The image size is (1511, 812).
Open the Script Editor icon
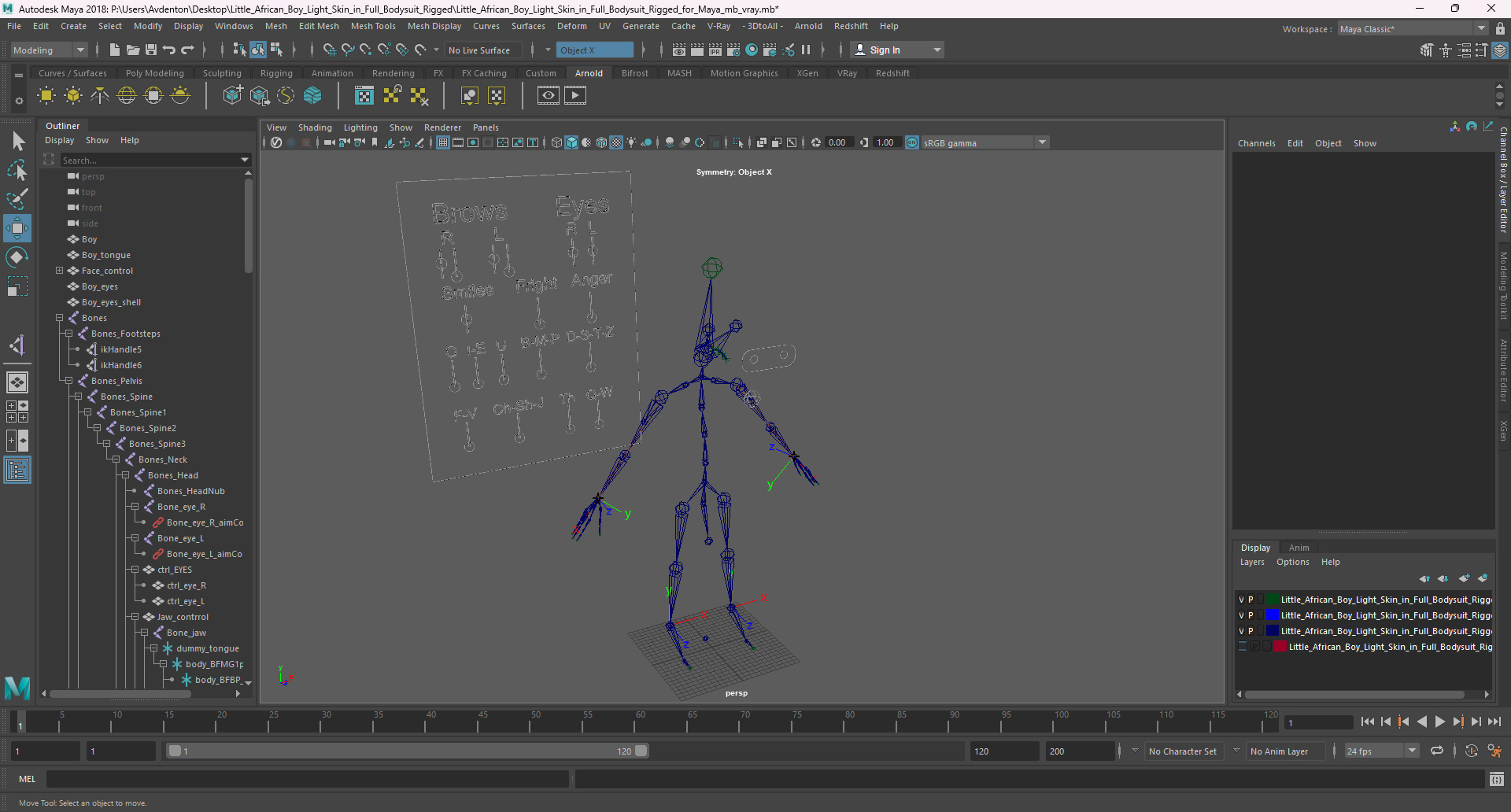(x=1497, y=779)
